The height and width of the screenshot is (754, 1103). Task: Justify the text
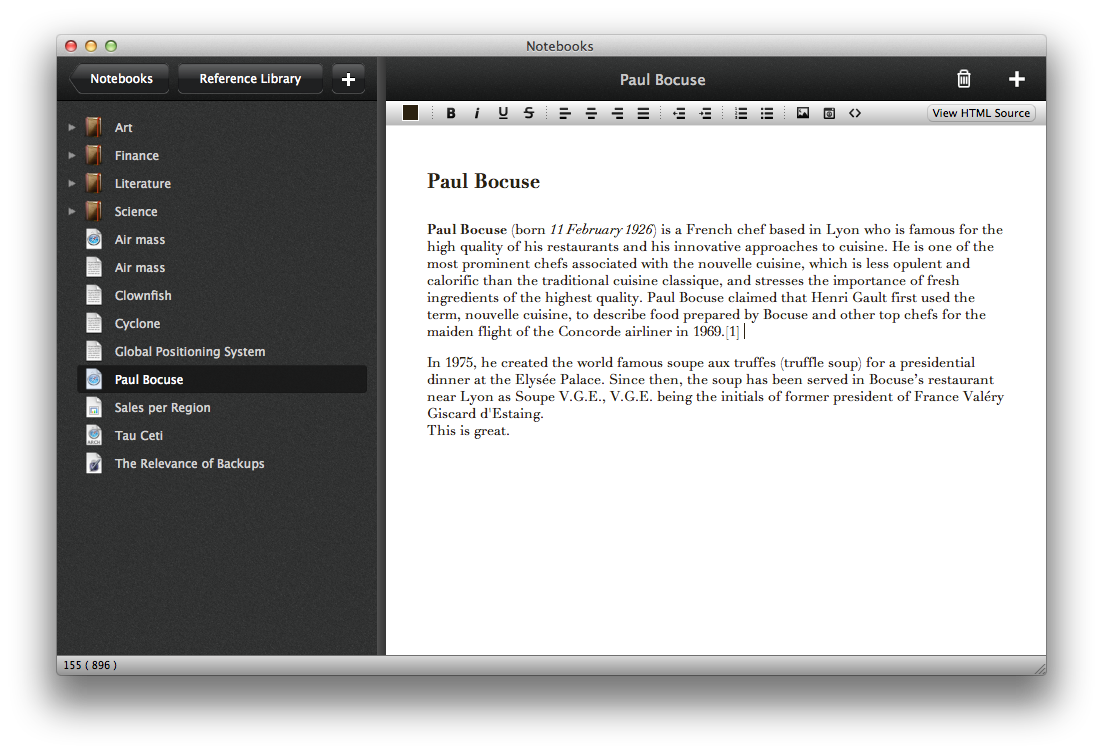pyautogui.click(x=643, y=113)
